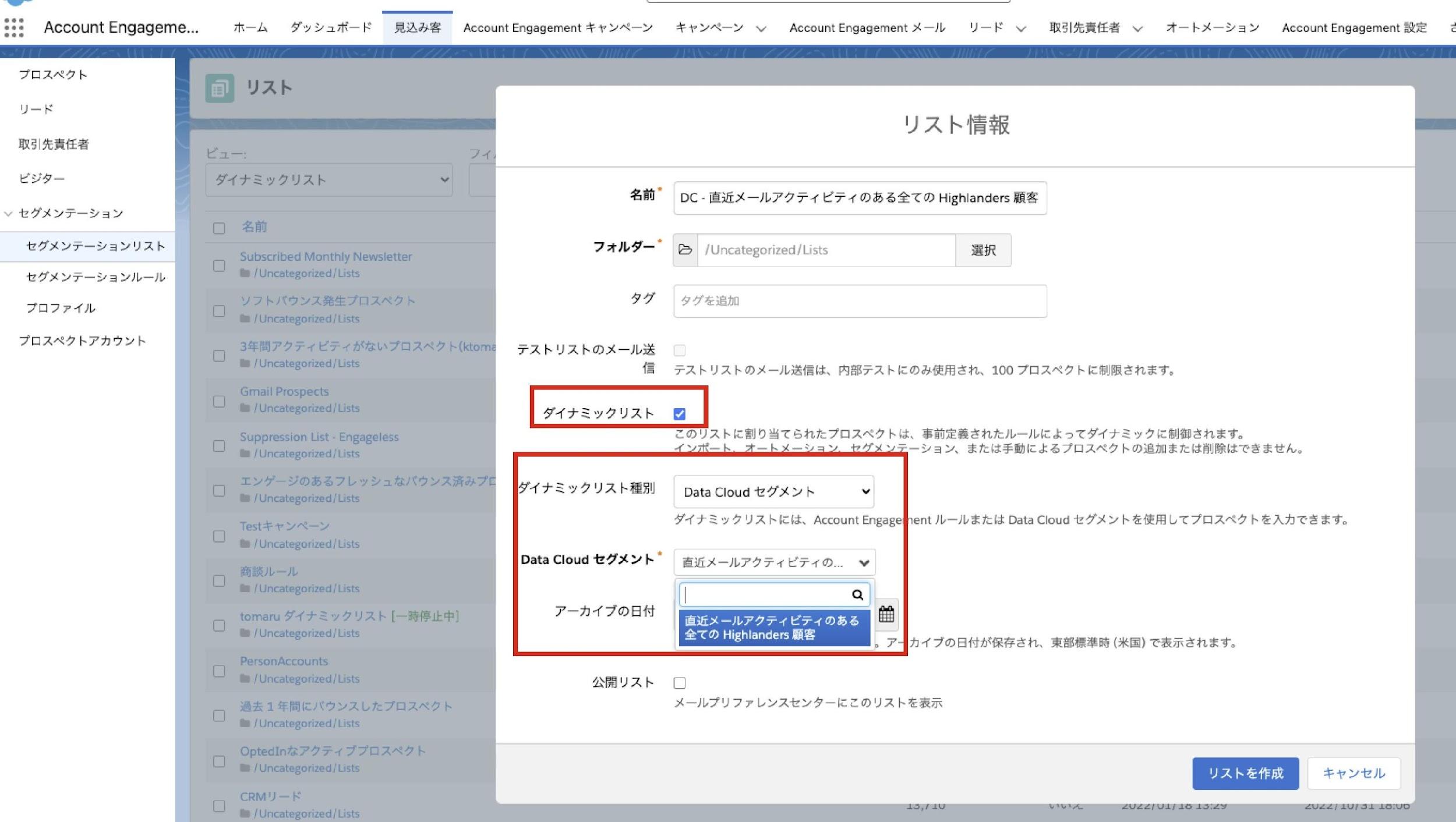Viewport: 1456px width, 822px height.
Task: Click the リストを作成 button
Action: 1245,773
